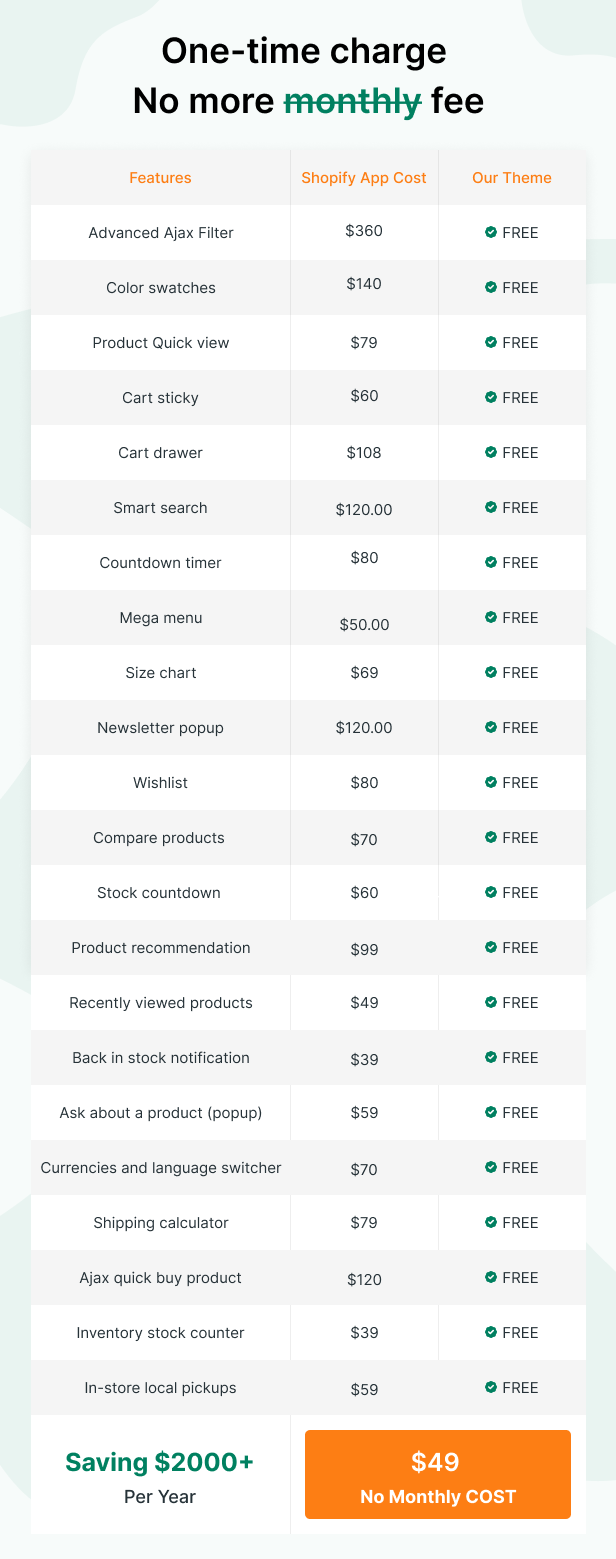This screenshot has height=1559, width=616.
Task: Click the Currencies and language switcher label
Action: coord(161,1168)
